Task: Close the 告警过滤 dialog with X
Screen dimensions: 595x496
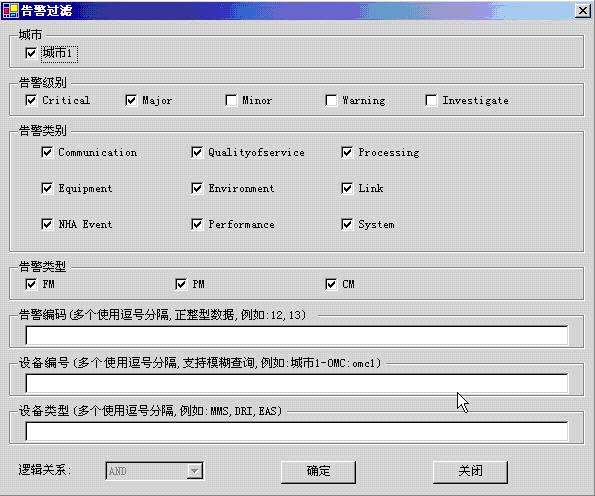Action: tap(583, 11)
